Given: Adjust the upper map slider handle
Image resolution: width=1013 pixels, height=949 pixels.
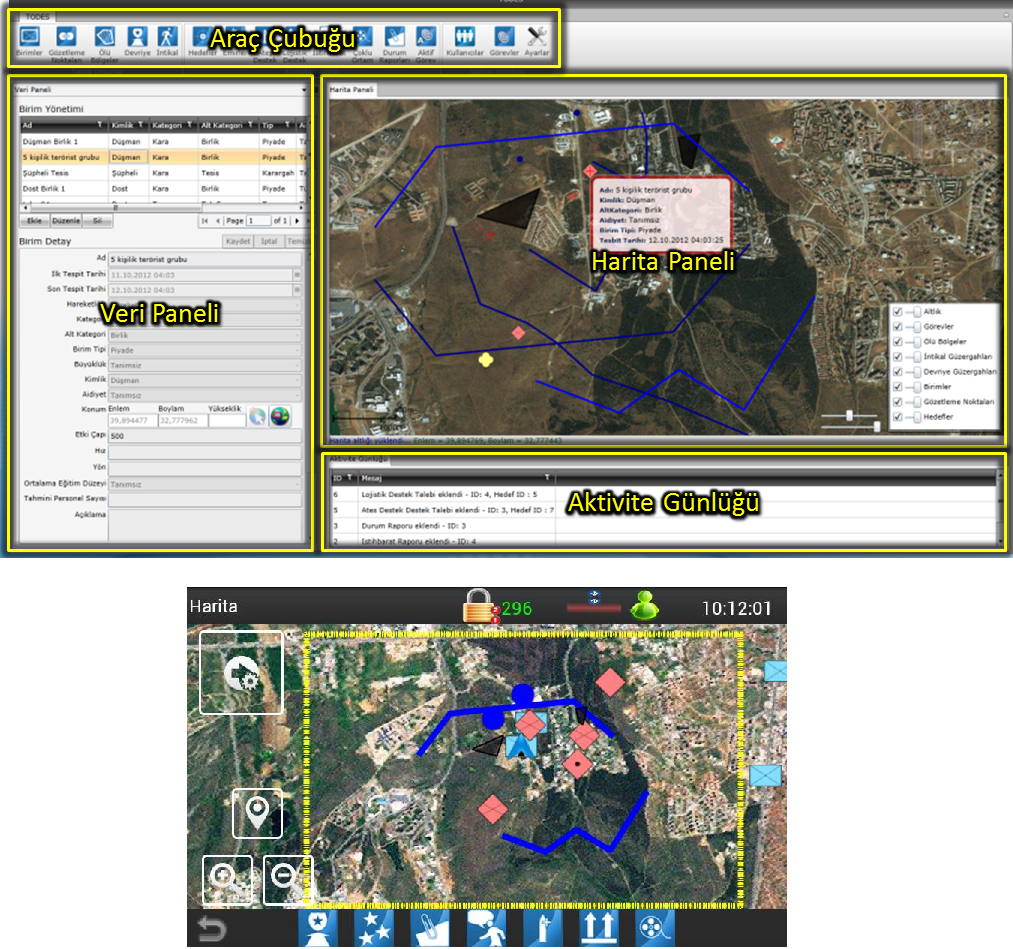Looking at the screenshot, I should coord(849,415).
